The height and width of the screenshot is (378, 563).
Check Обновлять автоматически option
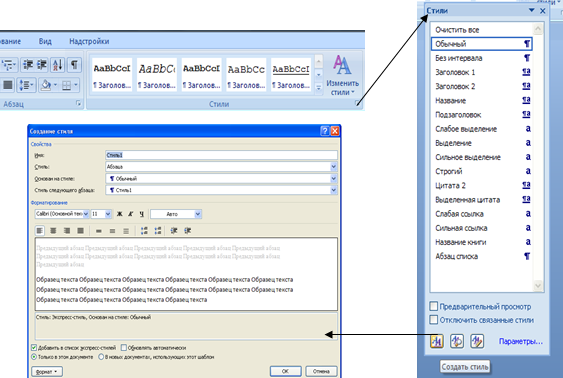[x=124, y=347]
